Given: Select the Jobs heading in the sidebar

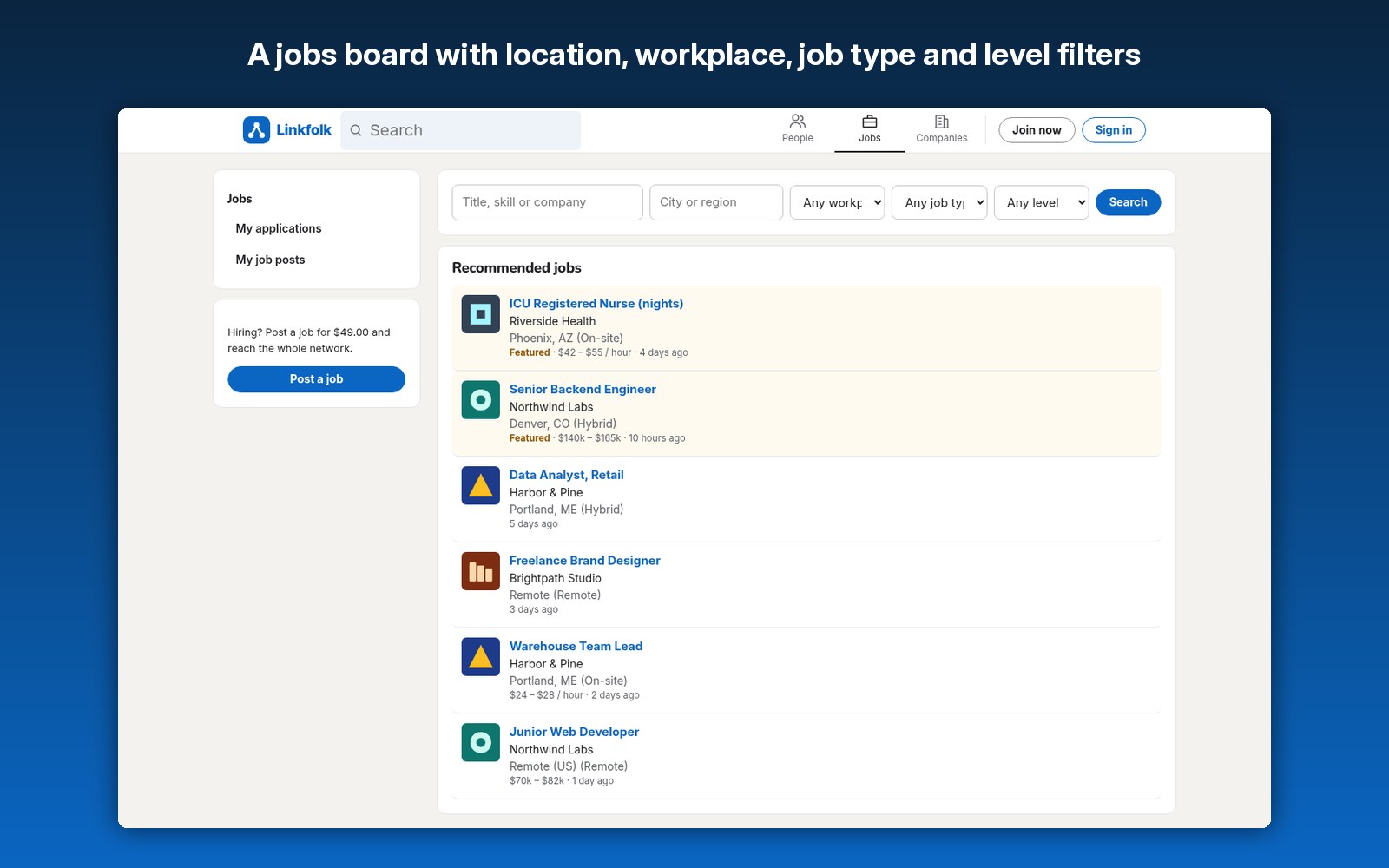Looking at the screenshot, I should (x=240, y=199).
